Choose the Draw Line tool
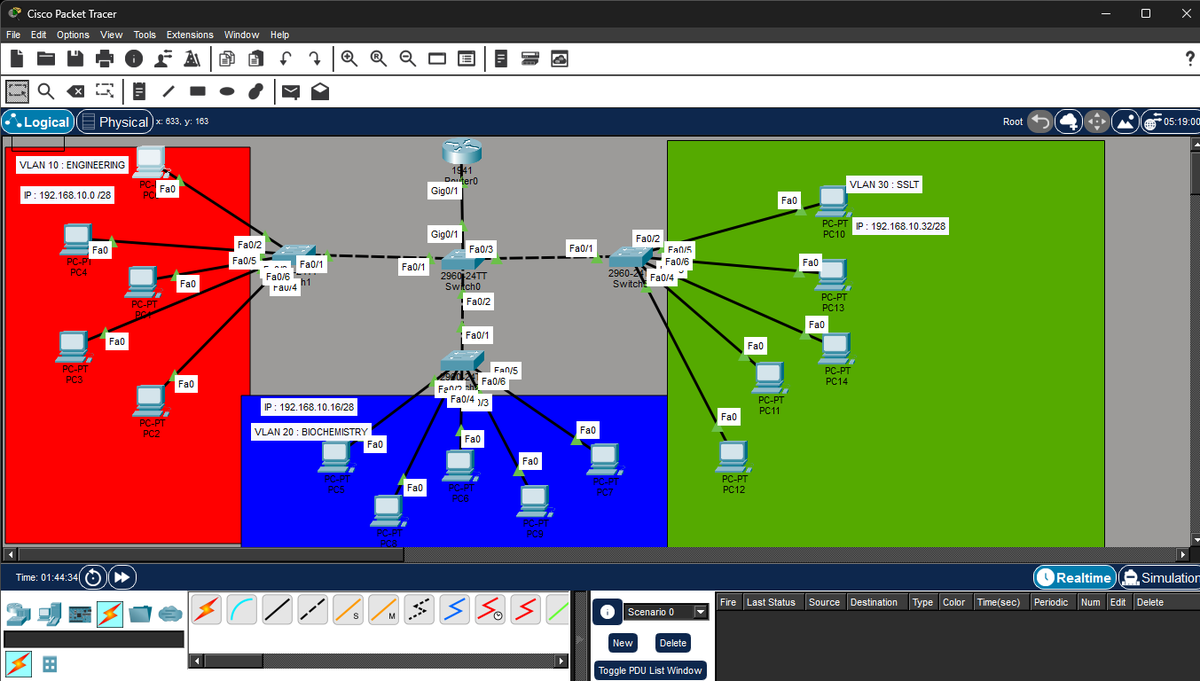 coord(169,92)
